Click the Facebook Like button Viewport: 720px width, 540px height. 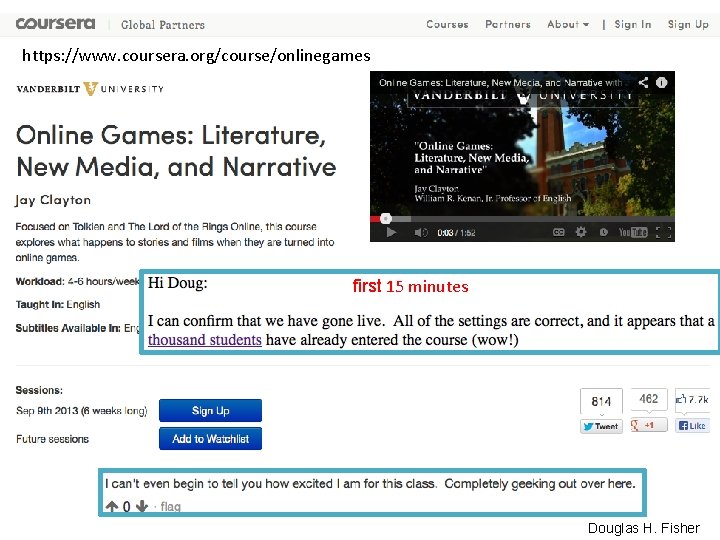[x=692, y=425]
